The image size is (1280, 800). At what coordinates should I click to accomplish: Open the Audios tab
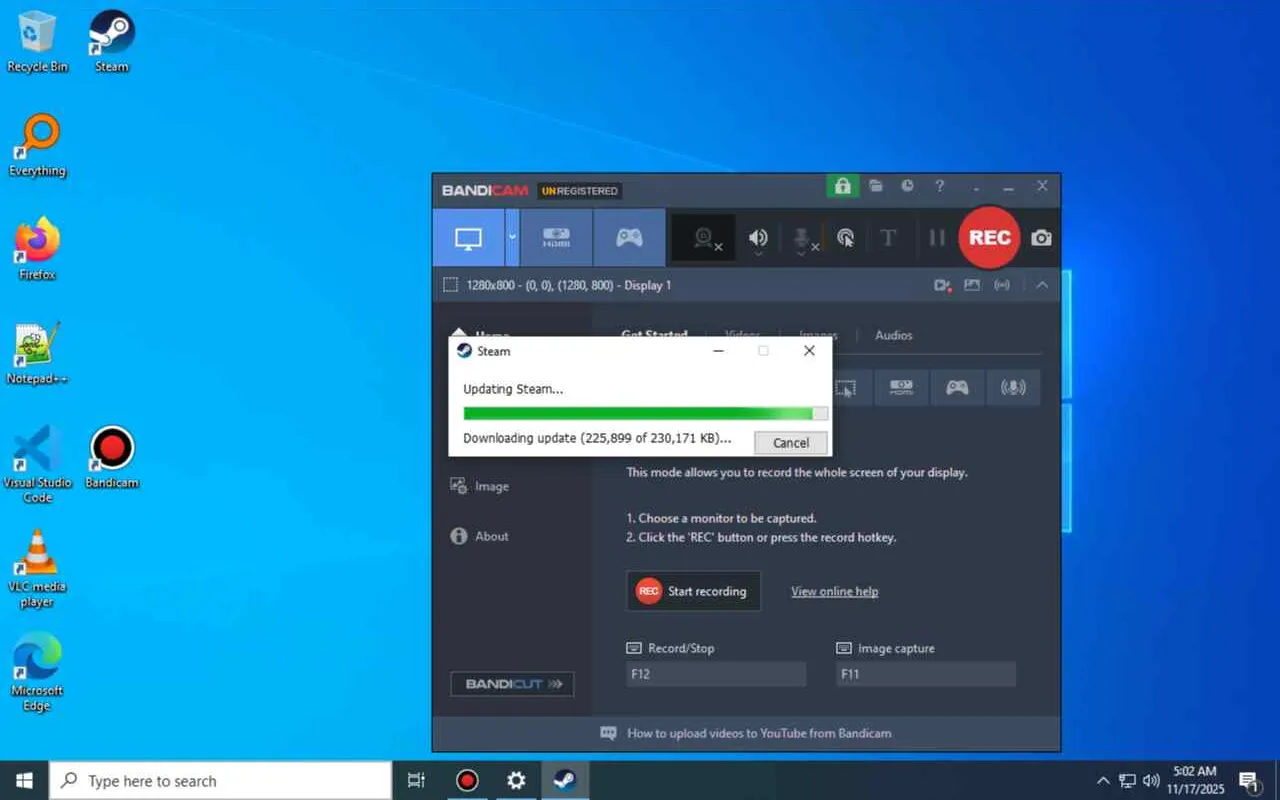coord(894,335)
